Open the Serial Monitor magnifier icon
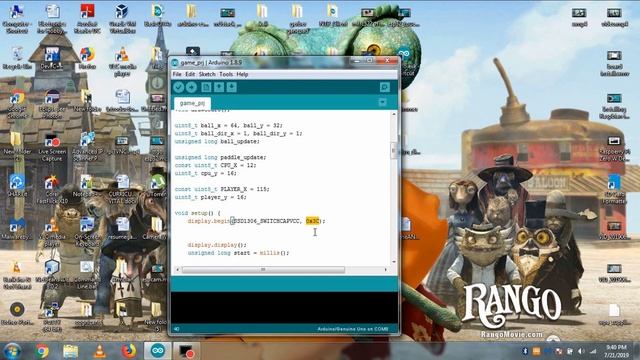 [384, 87]
